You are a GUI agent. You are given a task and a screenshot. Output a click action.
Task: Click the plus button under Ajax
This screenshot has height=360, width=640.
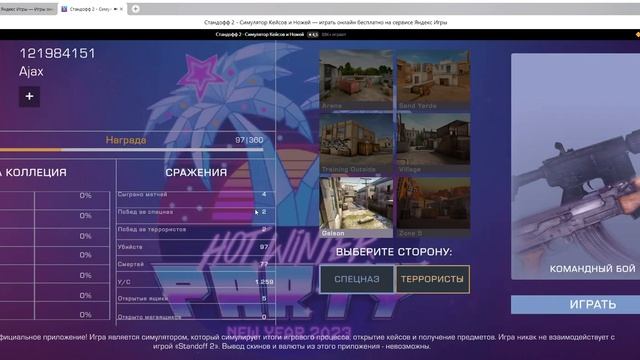[29, 96]
